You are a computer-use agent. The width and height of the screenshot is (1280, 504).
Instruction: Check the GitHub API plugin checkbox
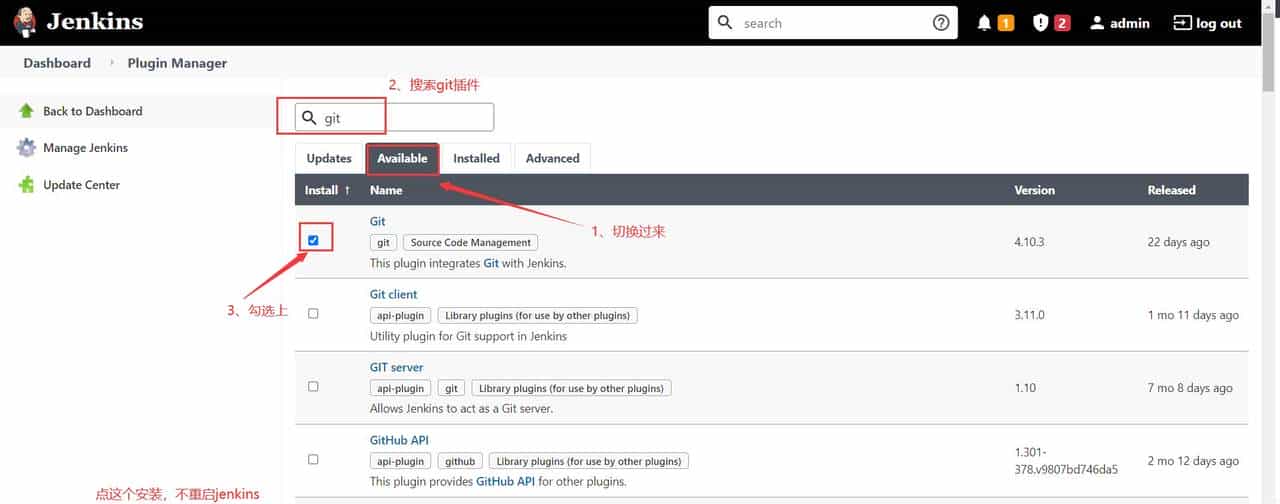tap(313, 459)
